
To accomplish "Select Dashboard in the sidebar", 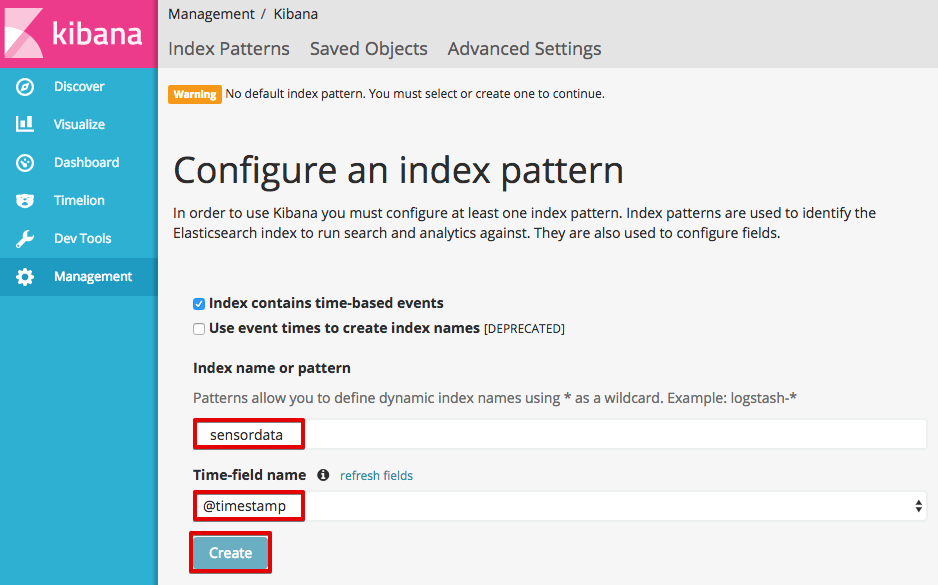I will (x=79, y=163).
